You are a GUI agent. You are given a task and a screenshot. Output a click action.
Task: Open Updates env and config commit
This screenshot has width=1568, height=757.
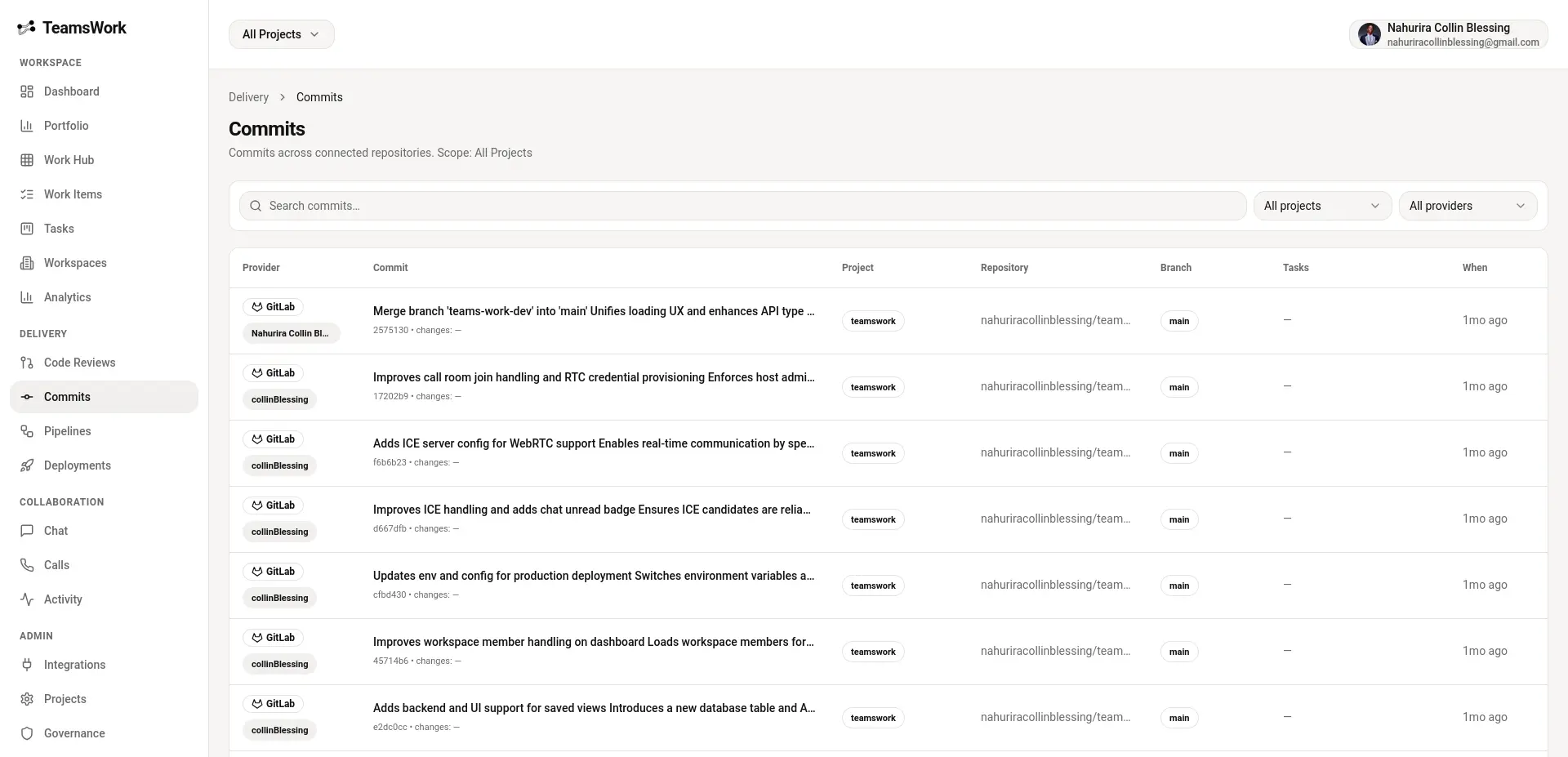coord(594,576)
